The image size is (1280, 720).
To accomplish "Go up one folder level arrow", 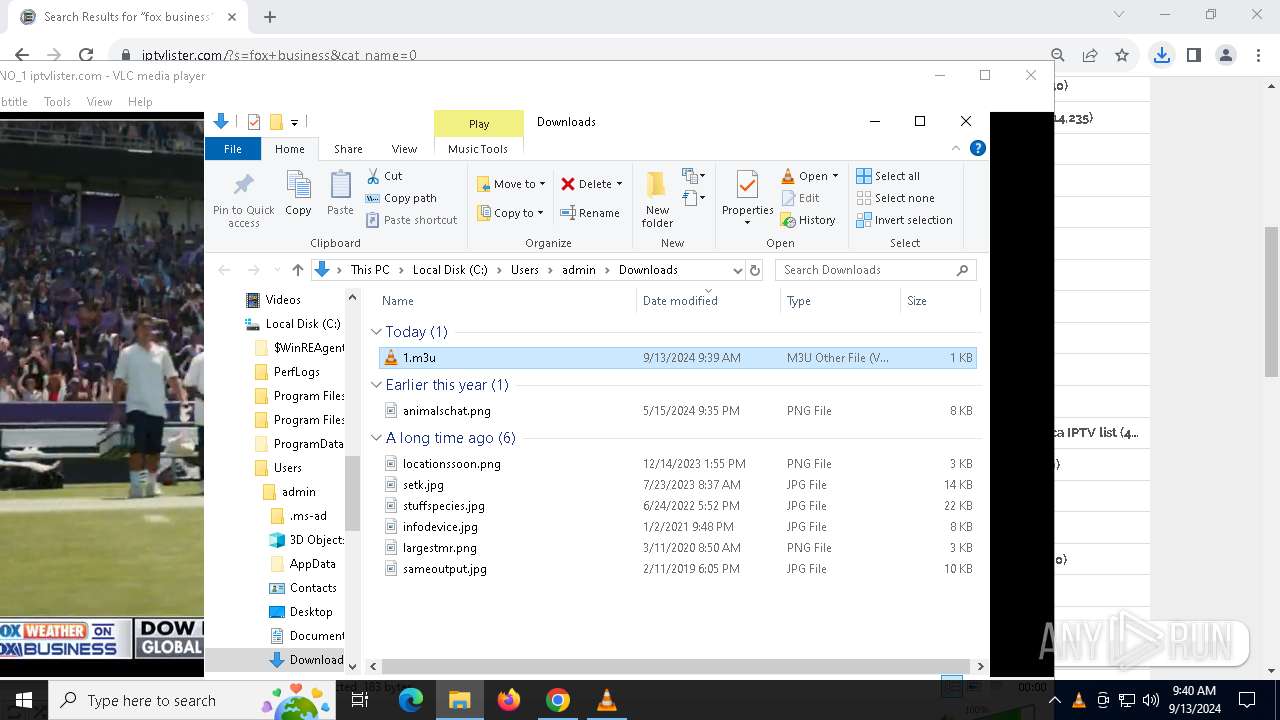I will point(297,270).
